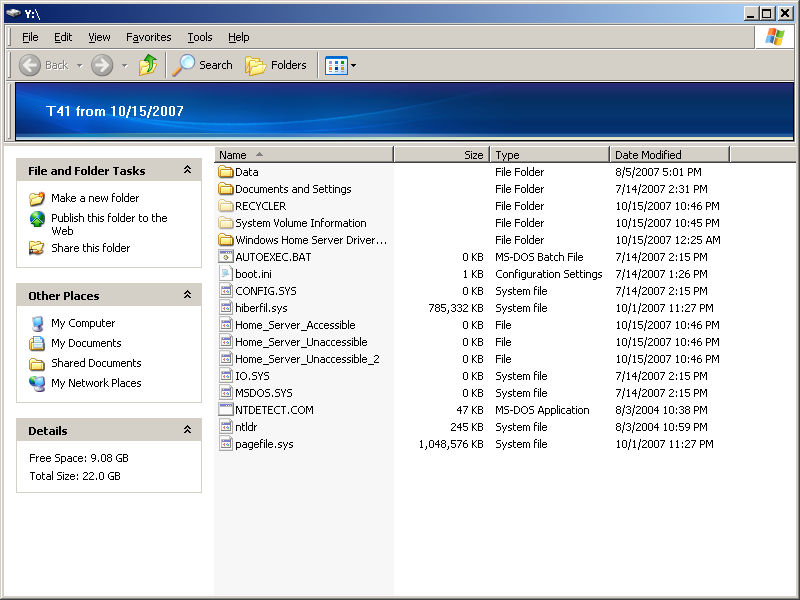Click the Windows flag logo

click(774, 37)
